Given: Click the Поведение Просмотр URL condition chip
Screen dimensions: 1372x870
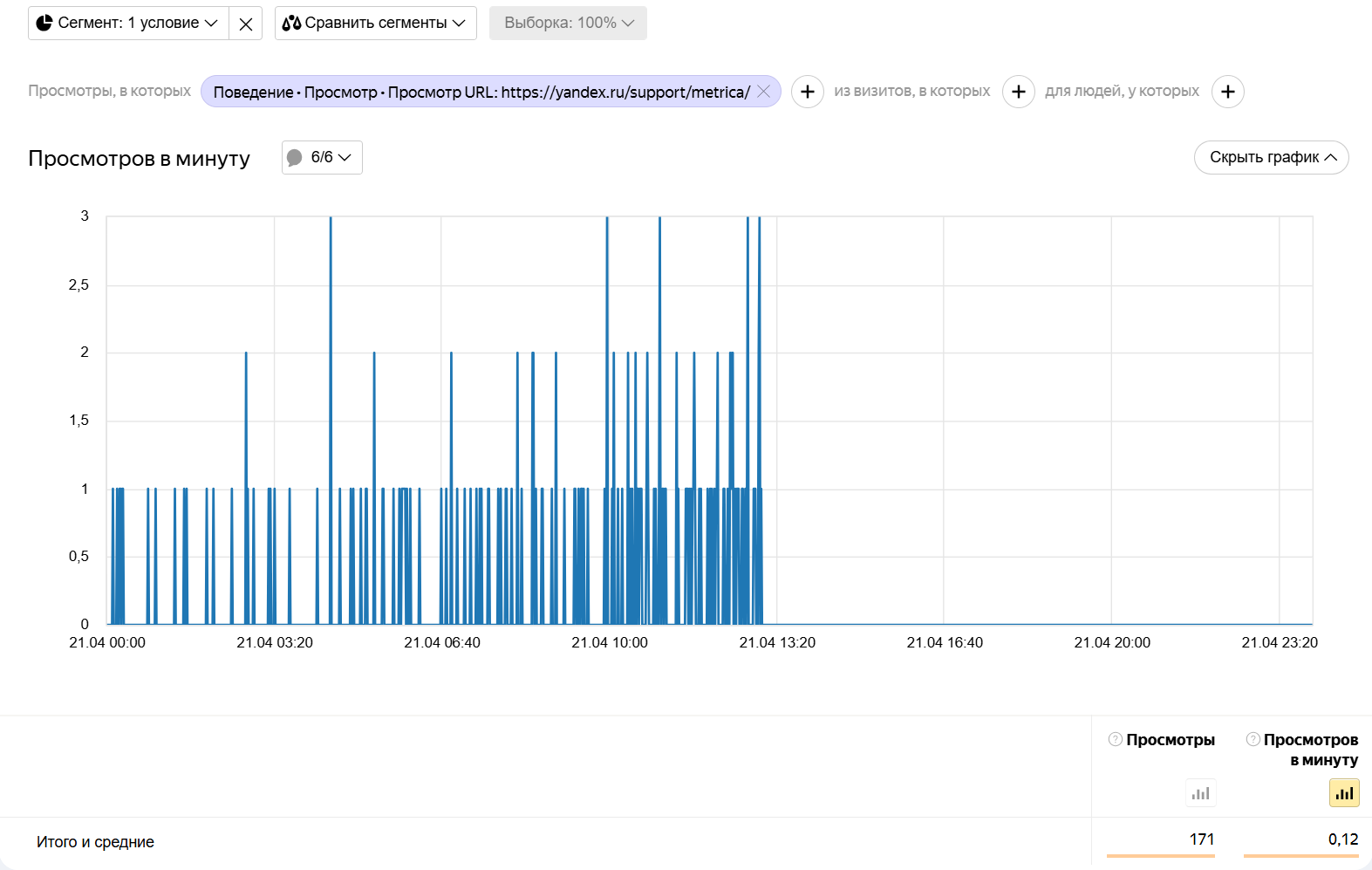Looking at the screenshot, I should (481, 92).
